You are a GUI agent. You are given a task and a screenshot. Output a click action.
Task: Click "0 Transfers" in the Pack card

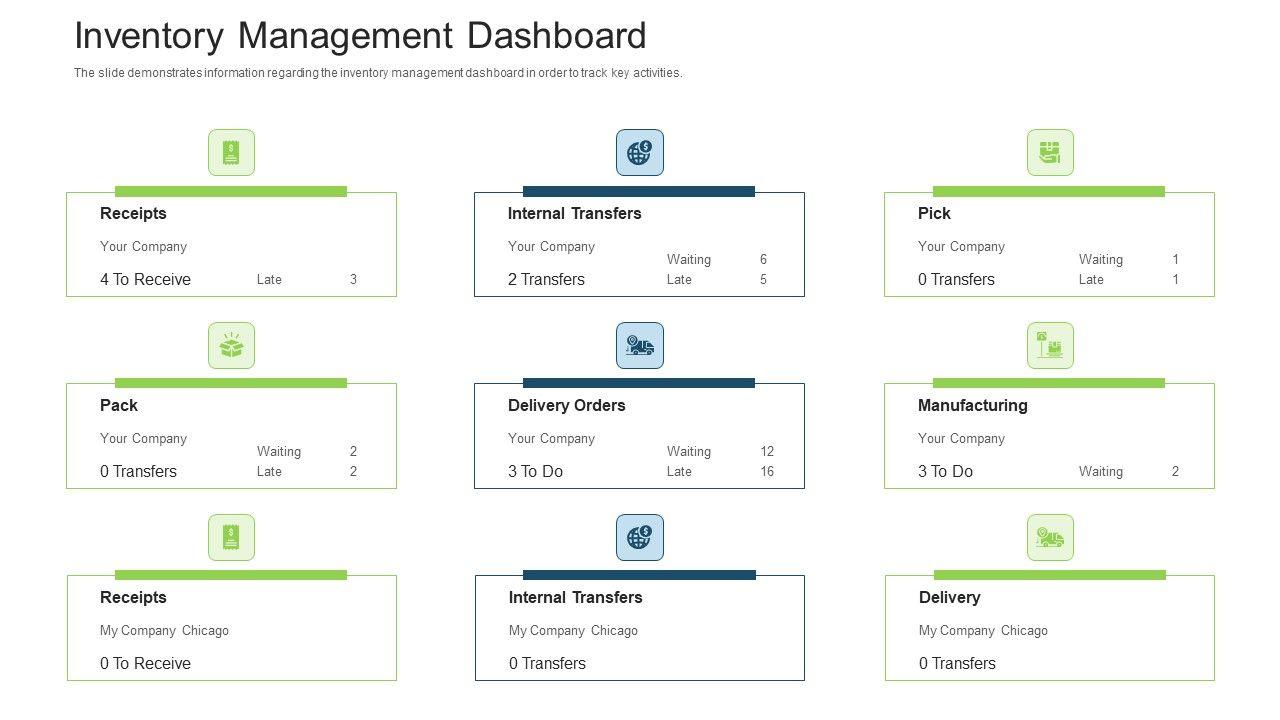[138, 472]
